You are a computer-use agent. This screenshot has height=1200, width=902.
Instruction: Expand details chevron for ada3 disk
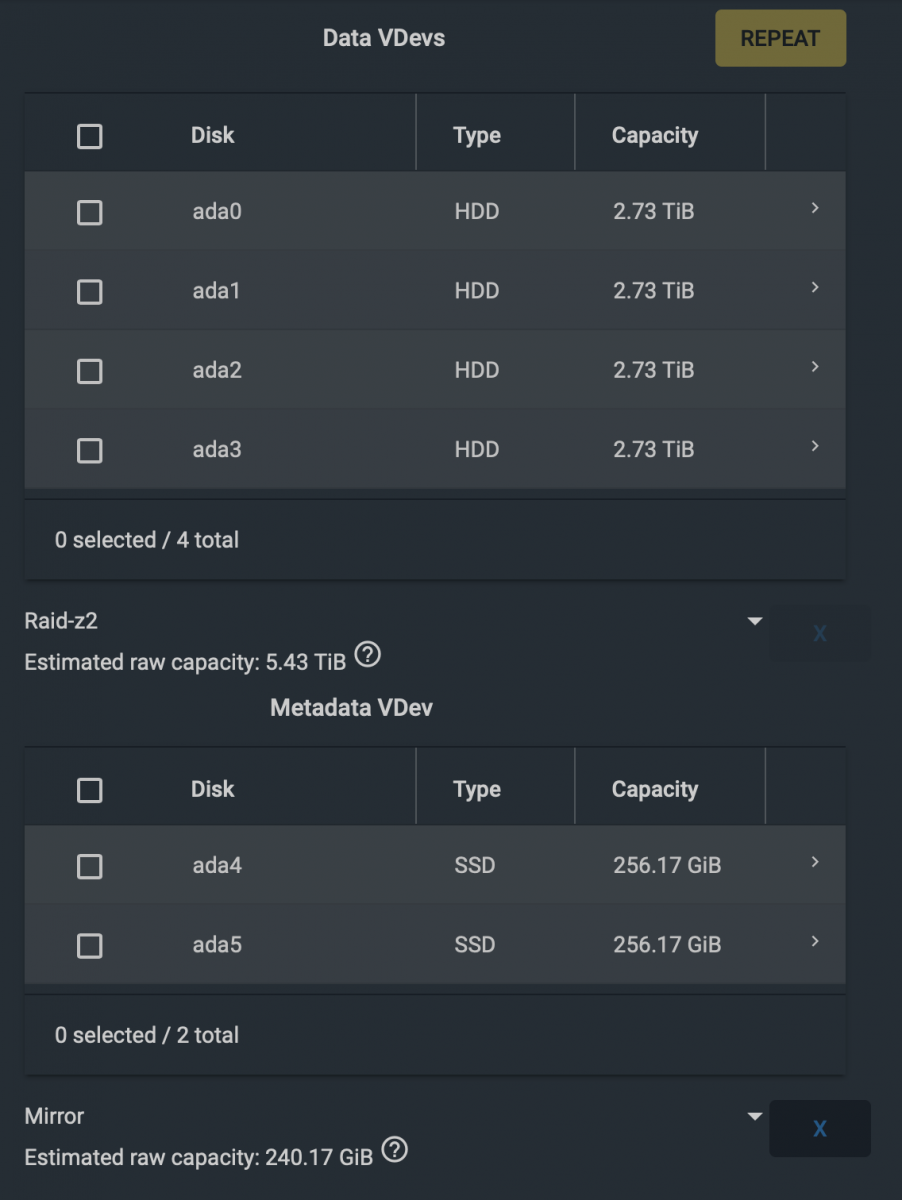[x=815, y=446]
